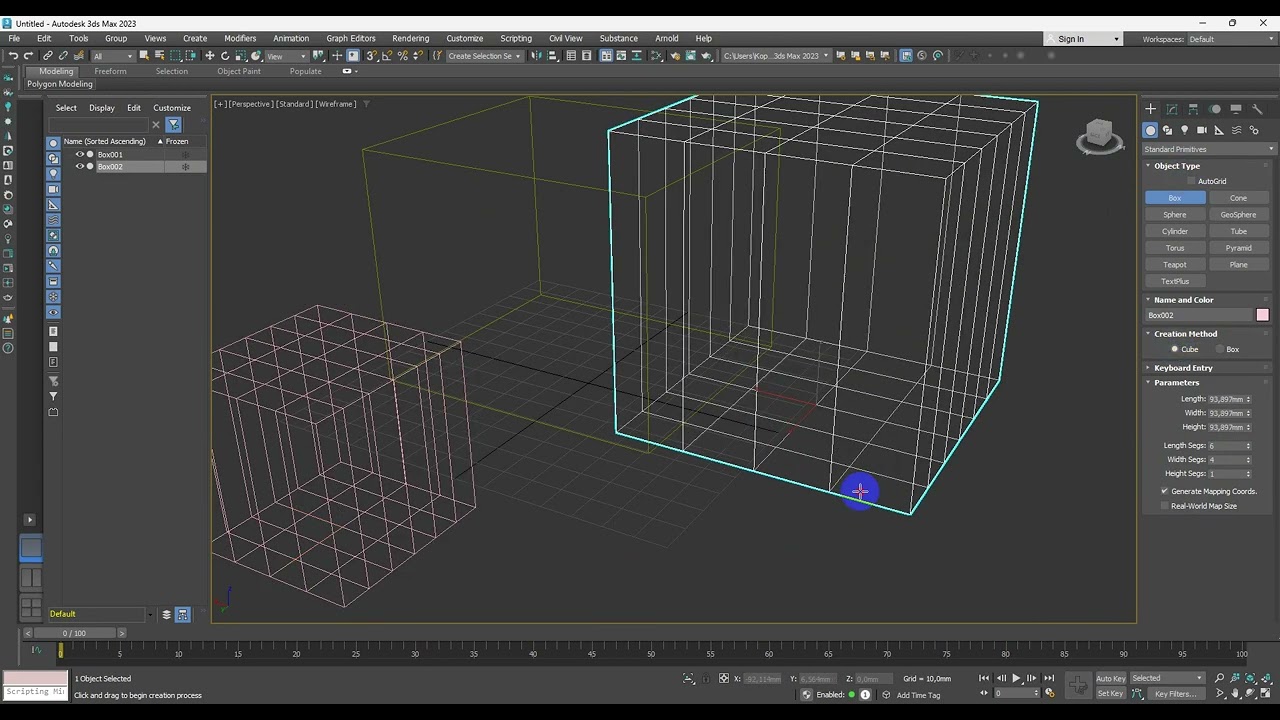The image size is (1280, 720).
Task: Switch to Lights creation category
Action: click(x=1185, y=130)
